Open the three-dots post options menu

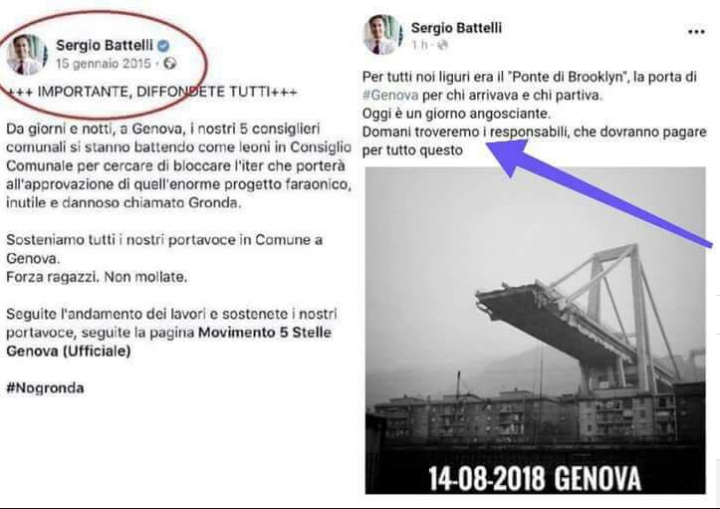coord(696,32)
